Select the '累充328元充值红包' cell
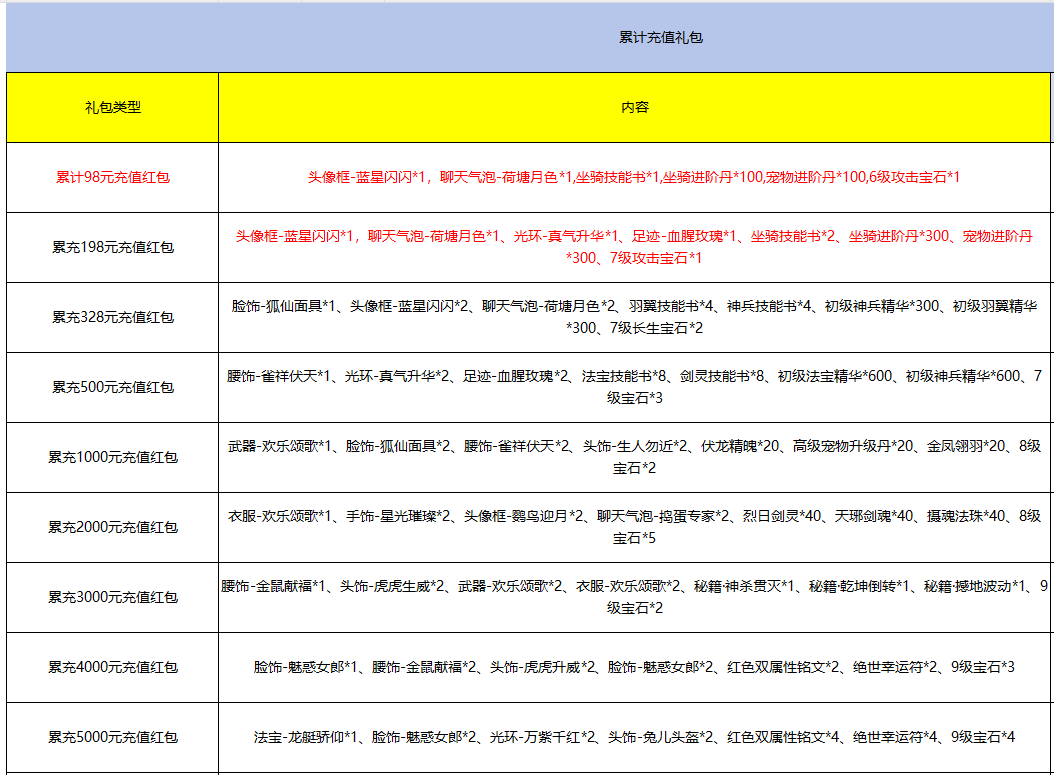The width and height of the screenshot is (1054, 775). 113,317
